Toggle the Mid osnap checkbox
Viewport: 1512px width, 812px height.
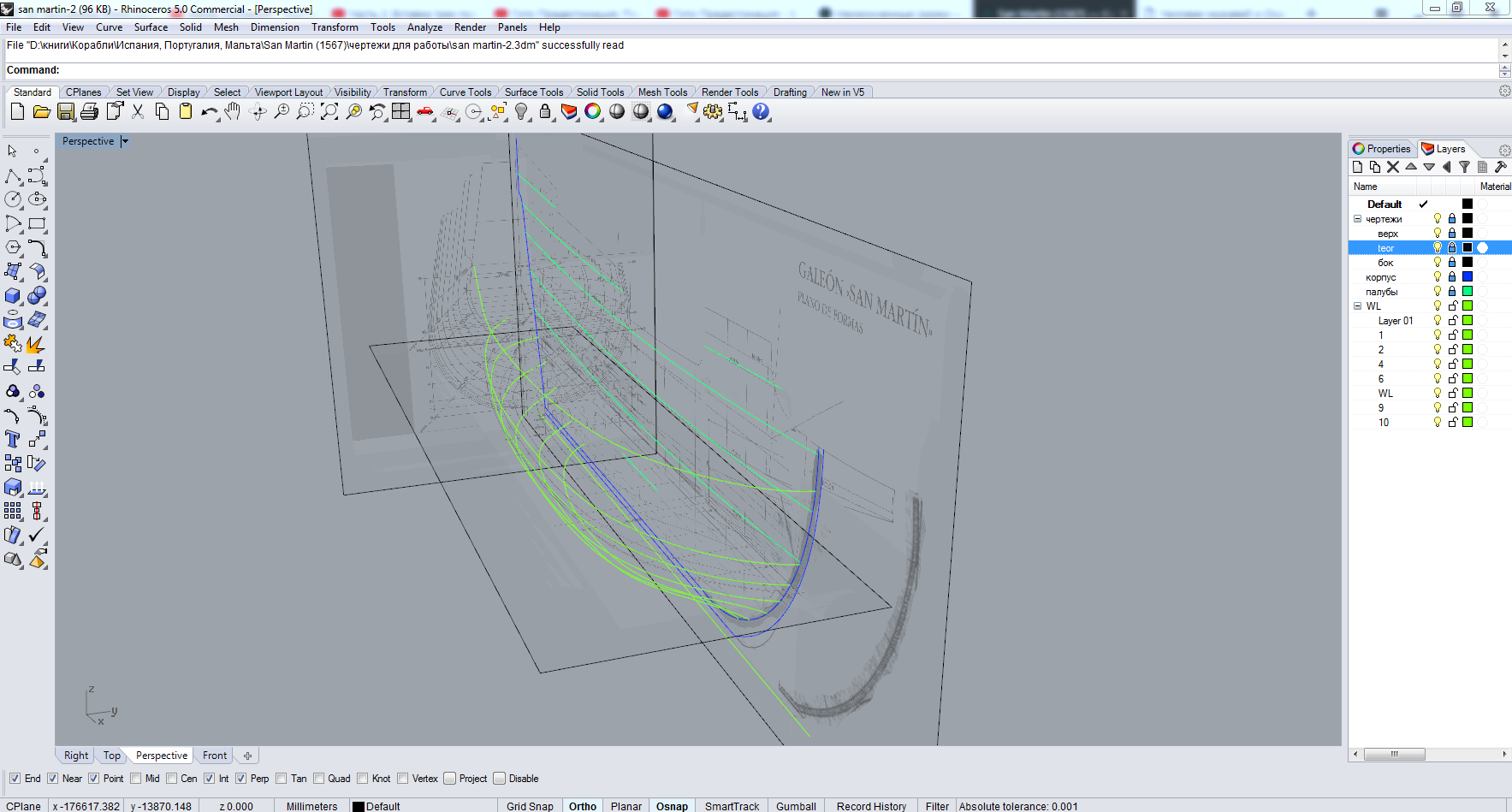pos(136,779)
